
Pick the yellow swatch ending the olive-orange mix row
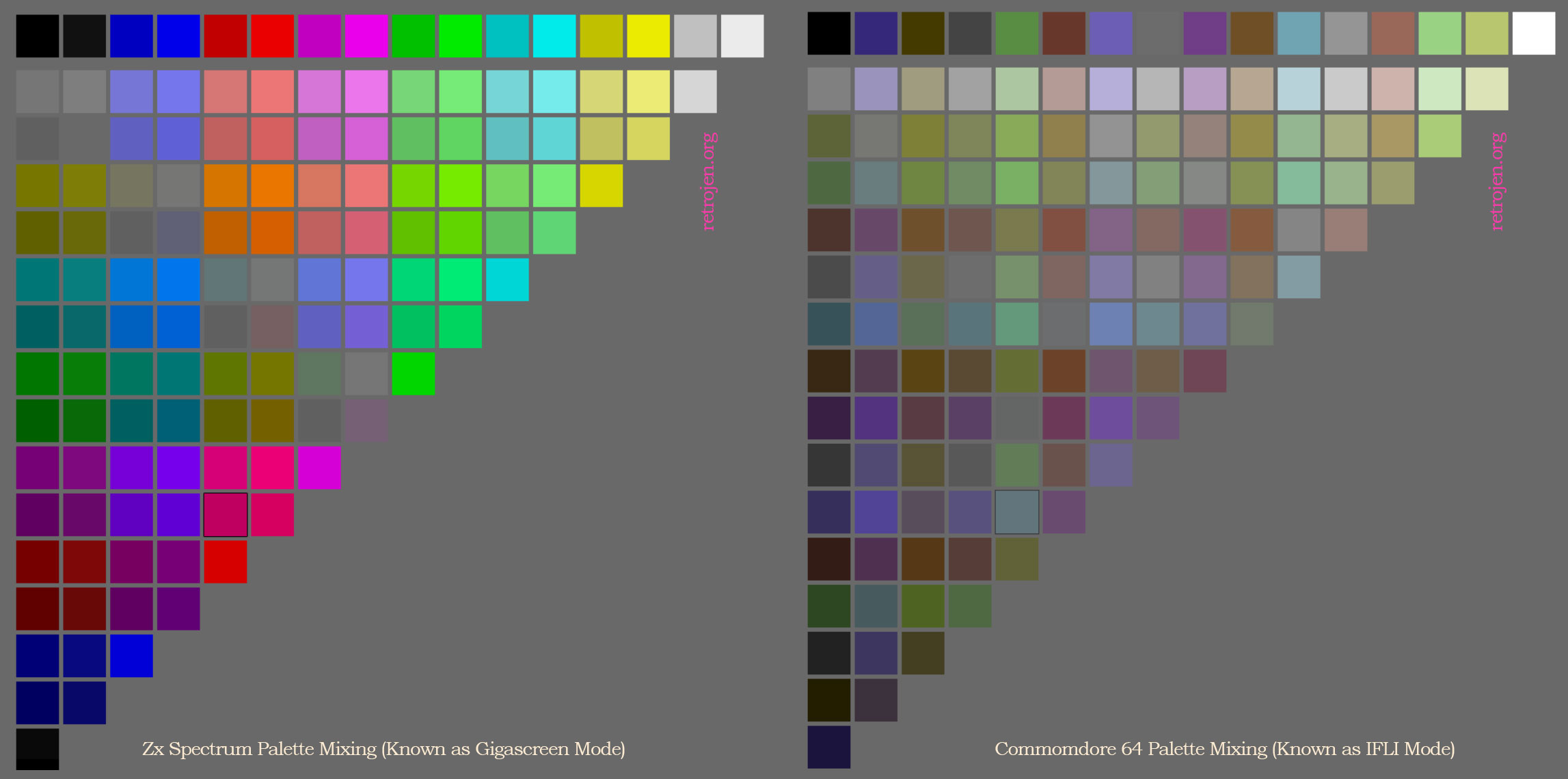[601, 185]
